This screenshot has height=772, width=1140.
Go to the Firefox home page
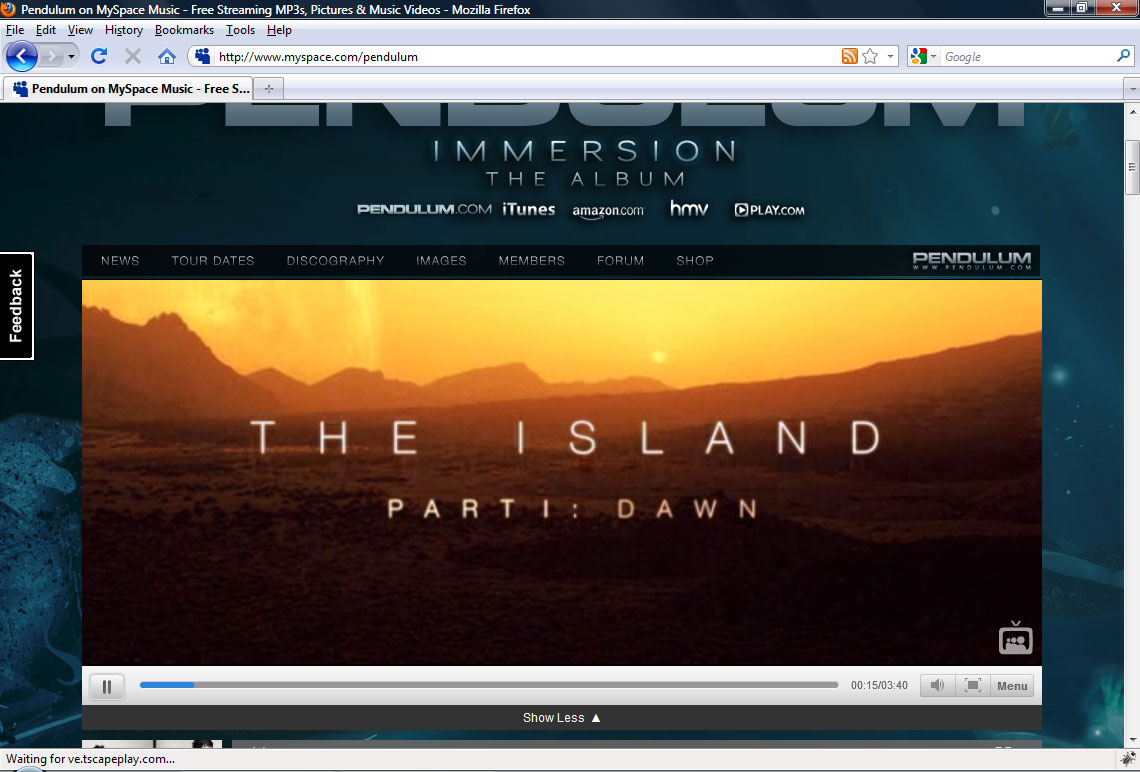[166, 56]
